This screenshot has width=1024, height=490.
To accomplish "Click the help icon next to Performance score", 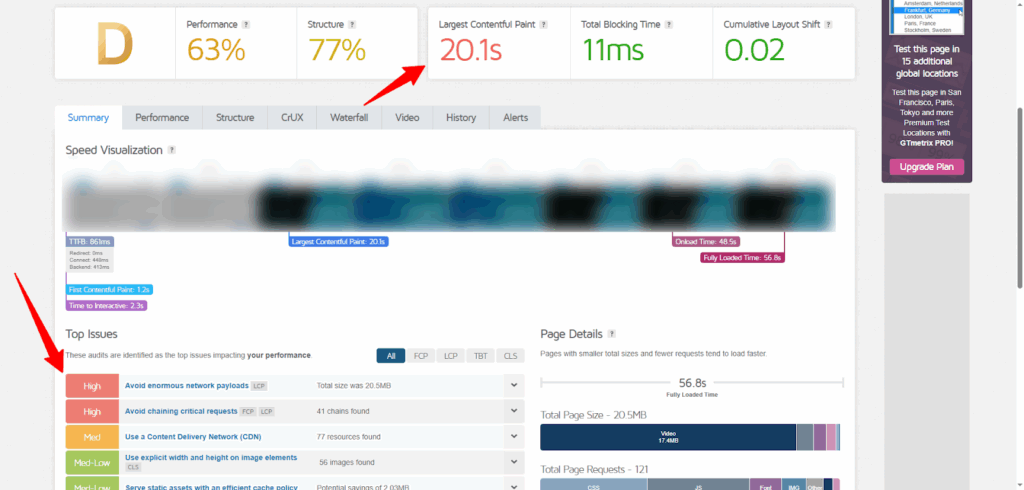I will [x=246, y=25].
